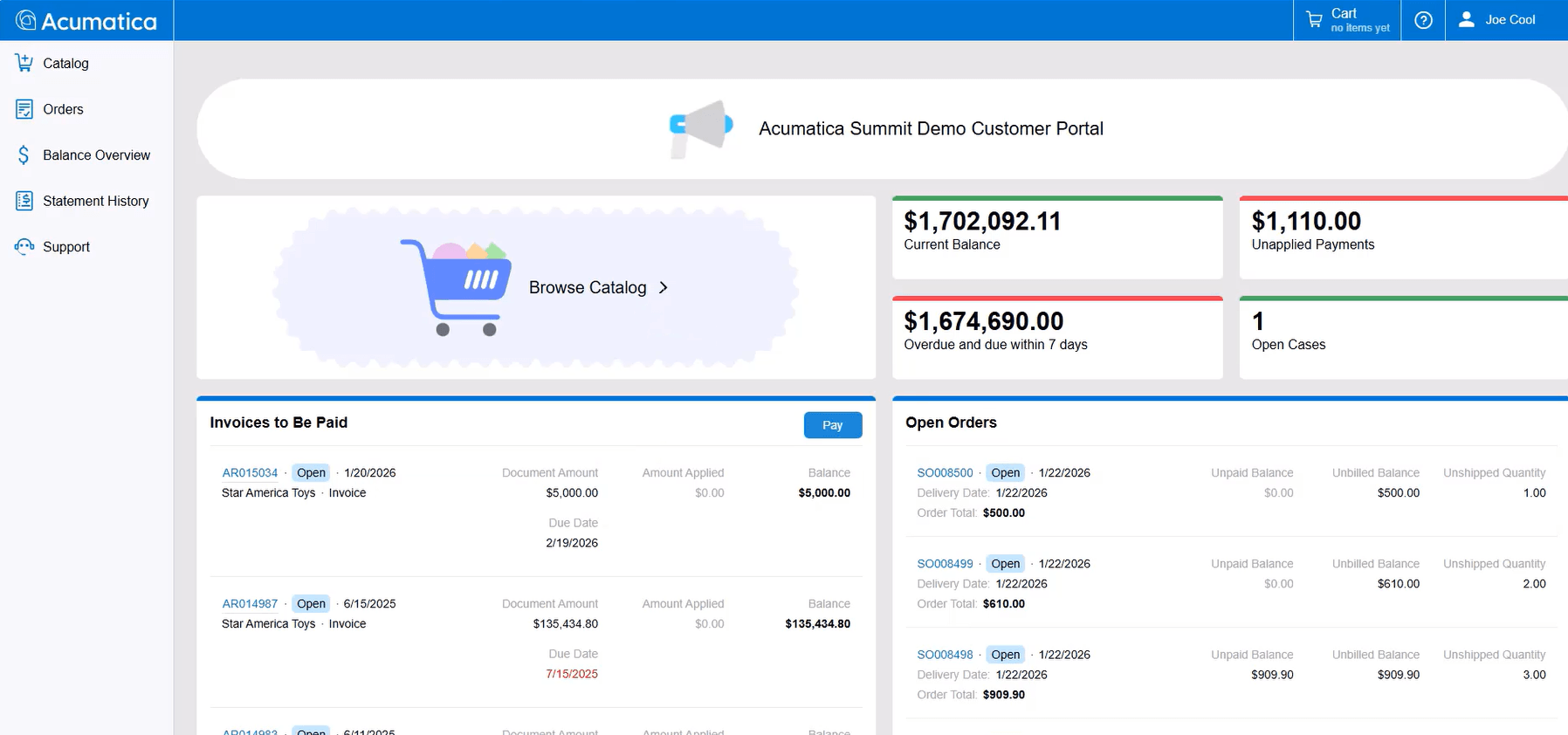Click the Joe Cool user name

click(1510, 19)
